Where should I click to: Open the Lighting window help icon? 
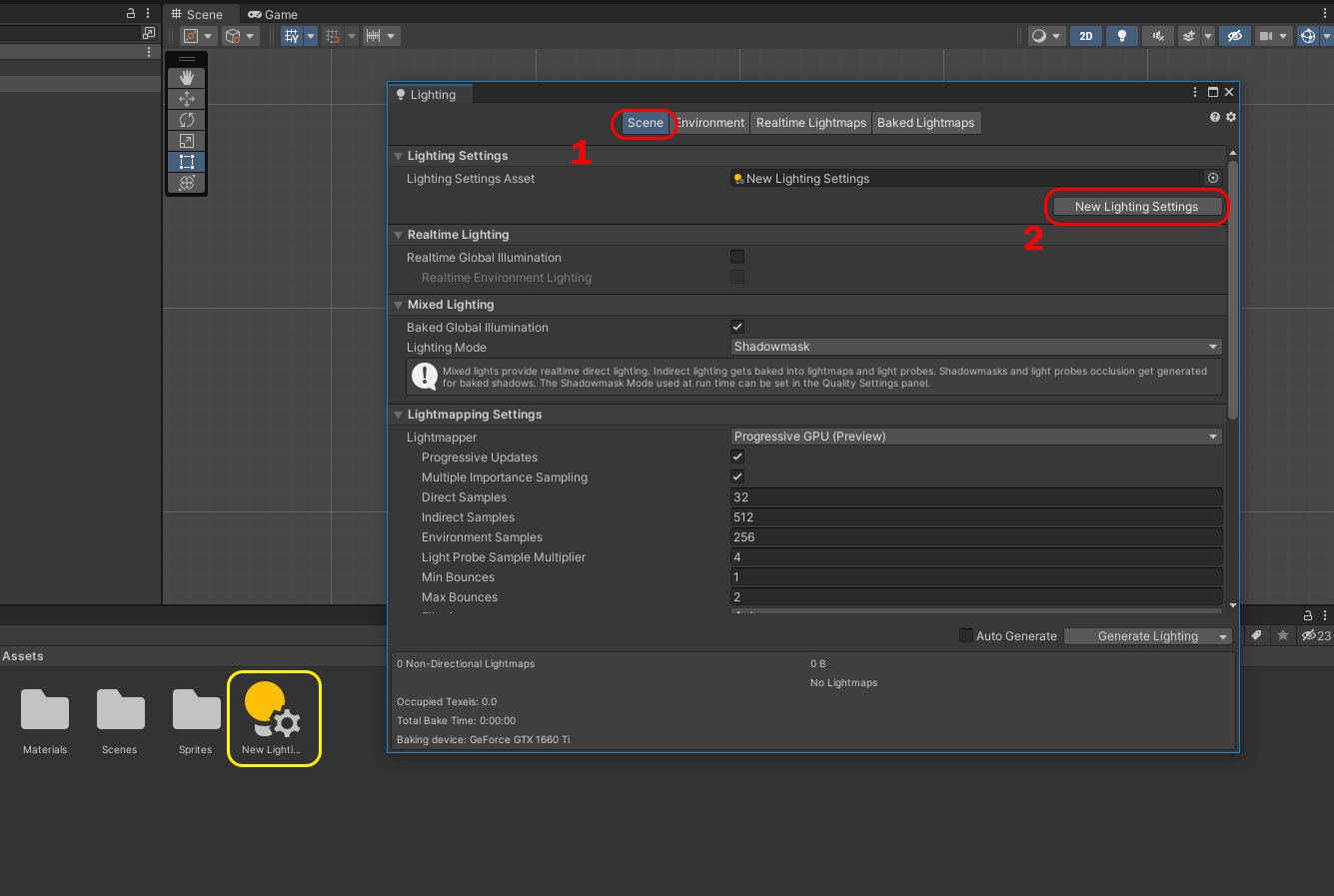point(1214,117)
